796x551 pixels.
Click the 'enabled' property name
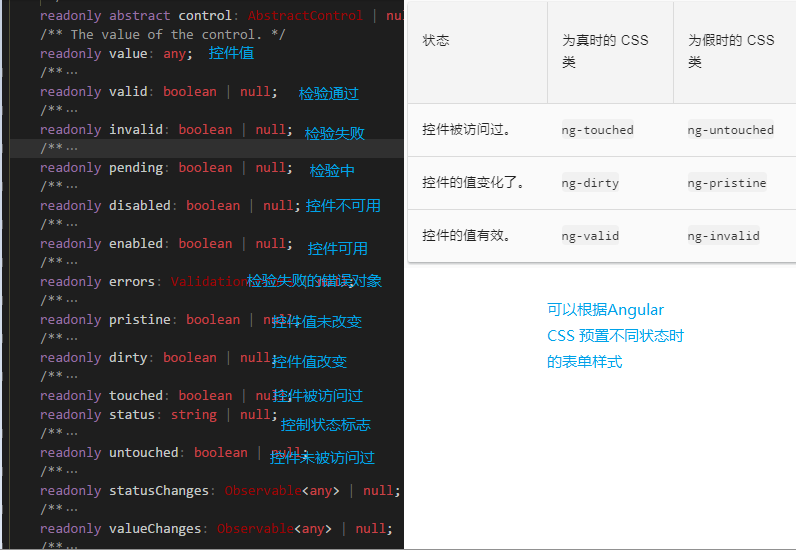click(x=136, y=244)
